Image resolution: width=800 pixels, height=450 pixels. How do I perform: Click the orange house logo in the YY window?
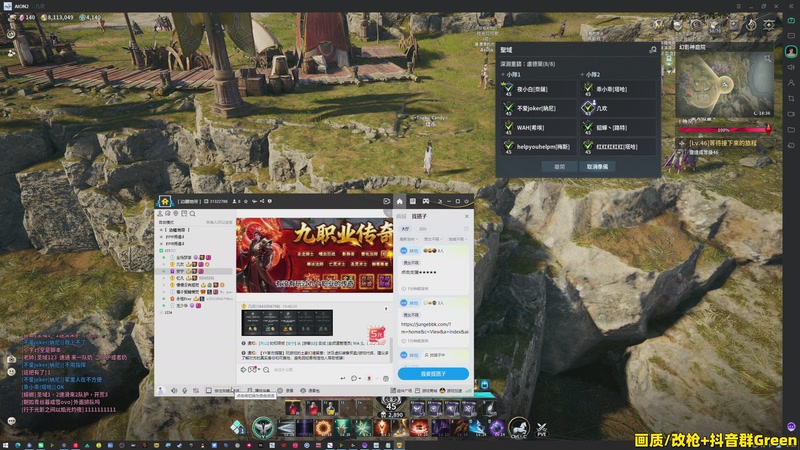(165, 201)
